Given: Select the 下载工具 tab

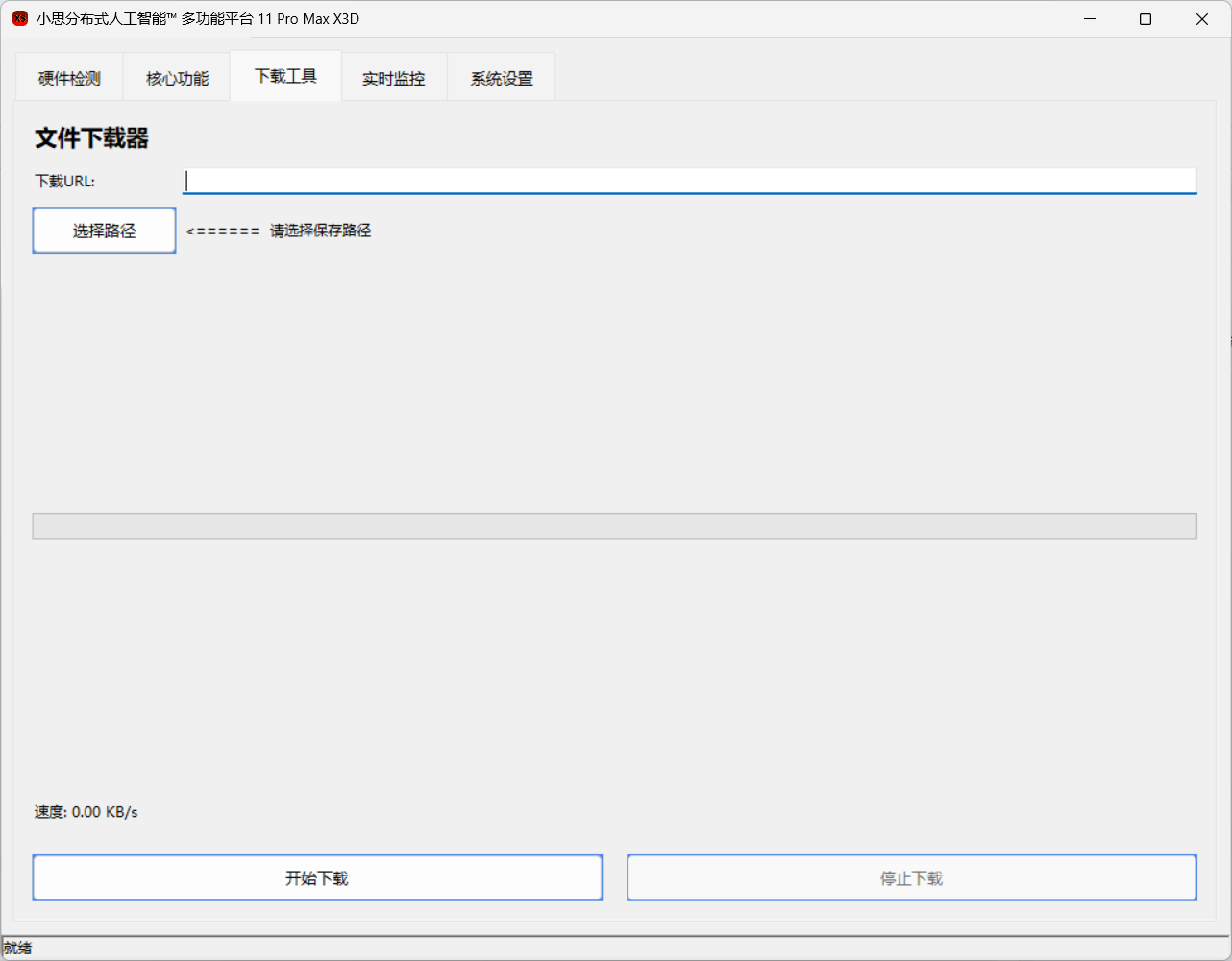Looking at the screenshot, I should pos(285,77).
